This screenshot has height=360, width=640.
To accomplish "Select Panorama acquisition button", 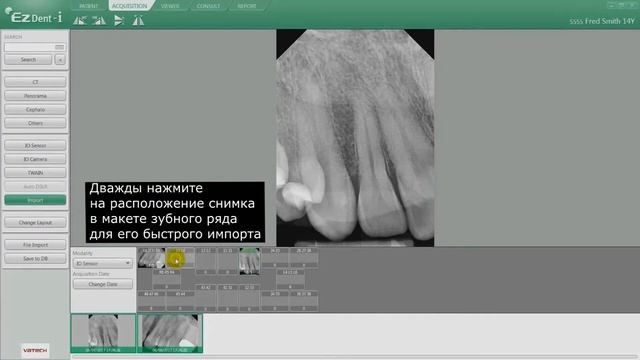I will coord(35,96).
